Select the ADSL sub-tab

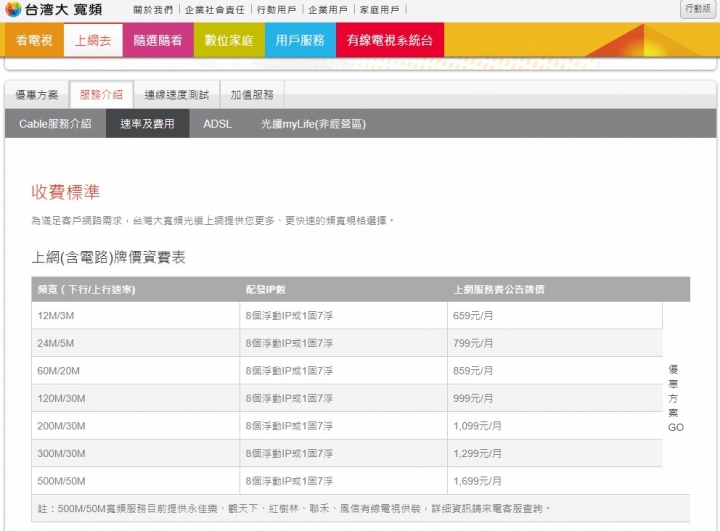tap(217, 124)
